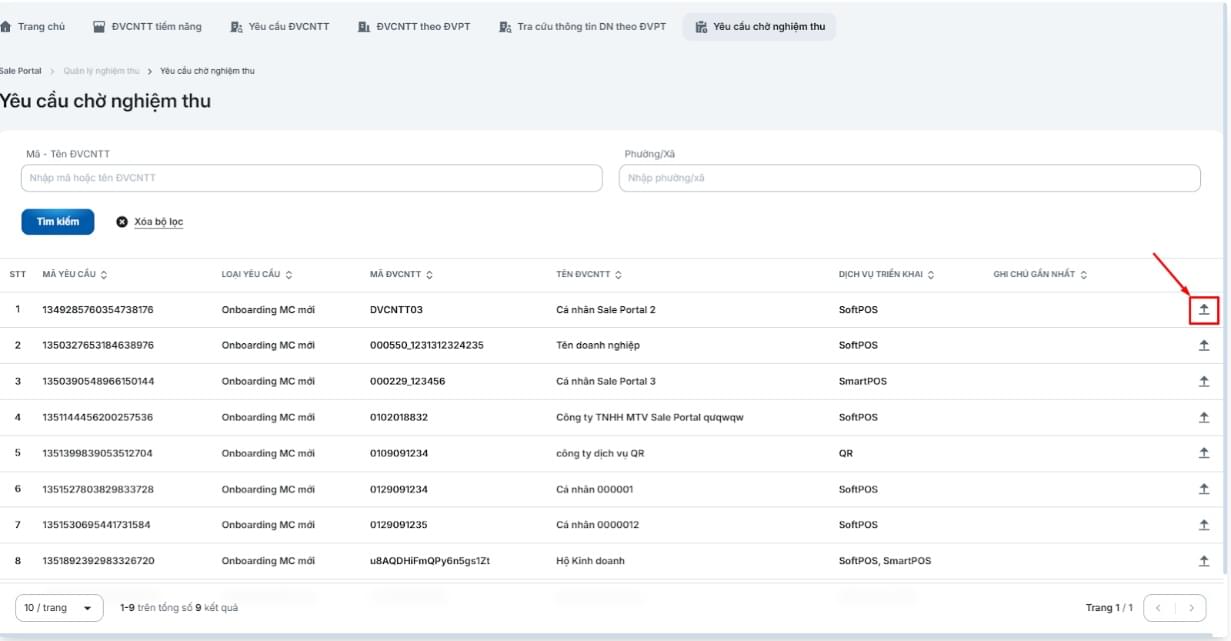
Task: Click upload icon in Hộ Kinh doanh row
Action: tap(1204, 561)
